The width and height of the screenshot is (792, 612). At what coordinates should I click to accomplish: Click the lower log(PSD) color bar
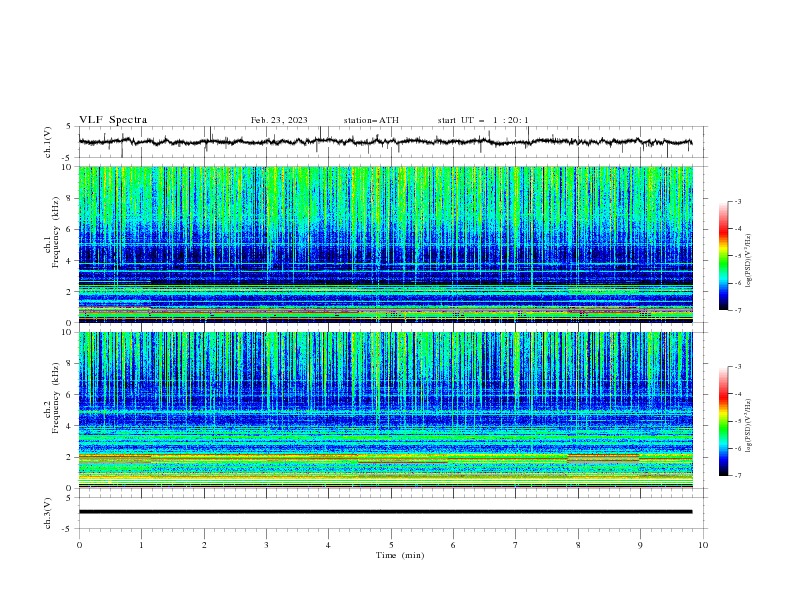click(723, 421)
